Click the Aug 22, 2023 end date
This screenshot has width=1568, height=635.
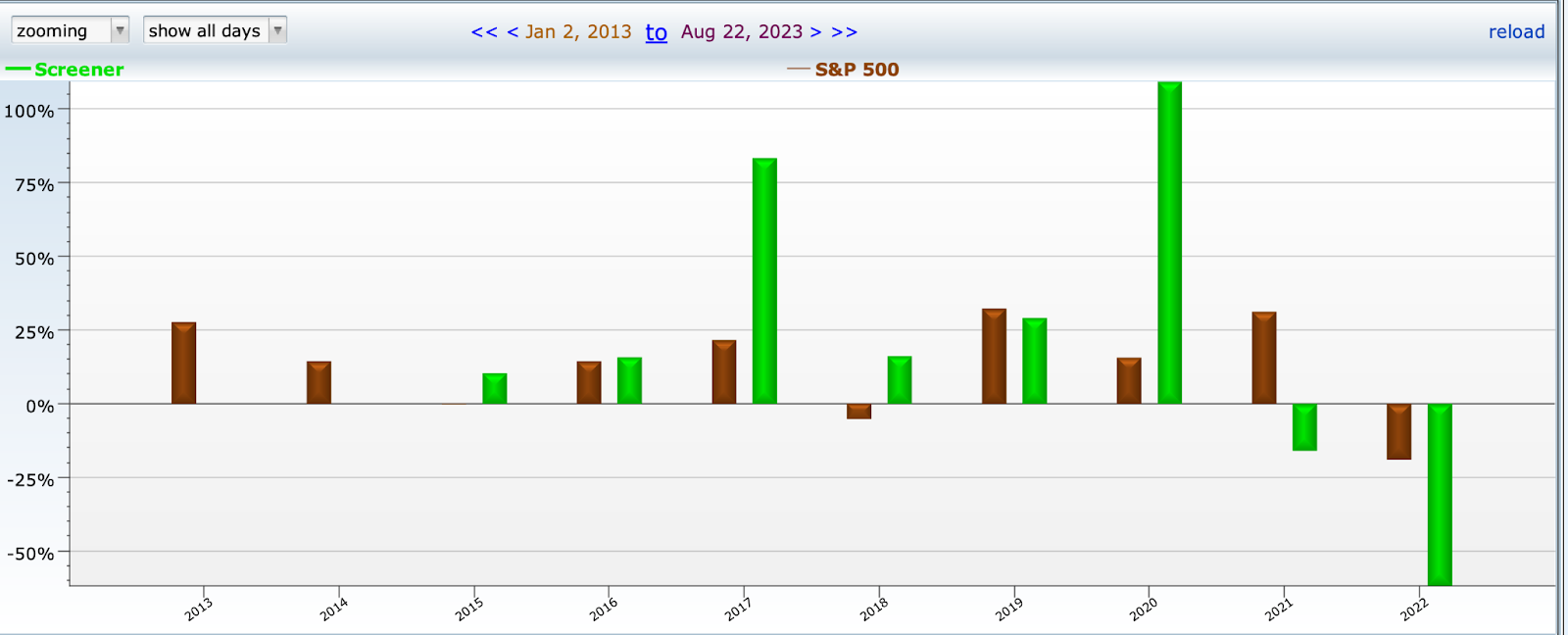tap(742, 31)
